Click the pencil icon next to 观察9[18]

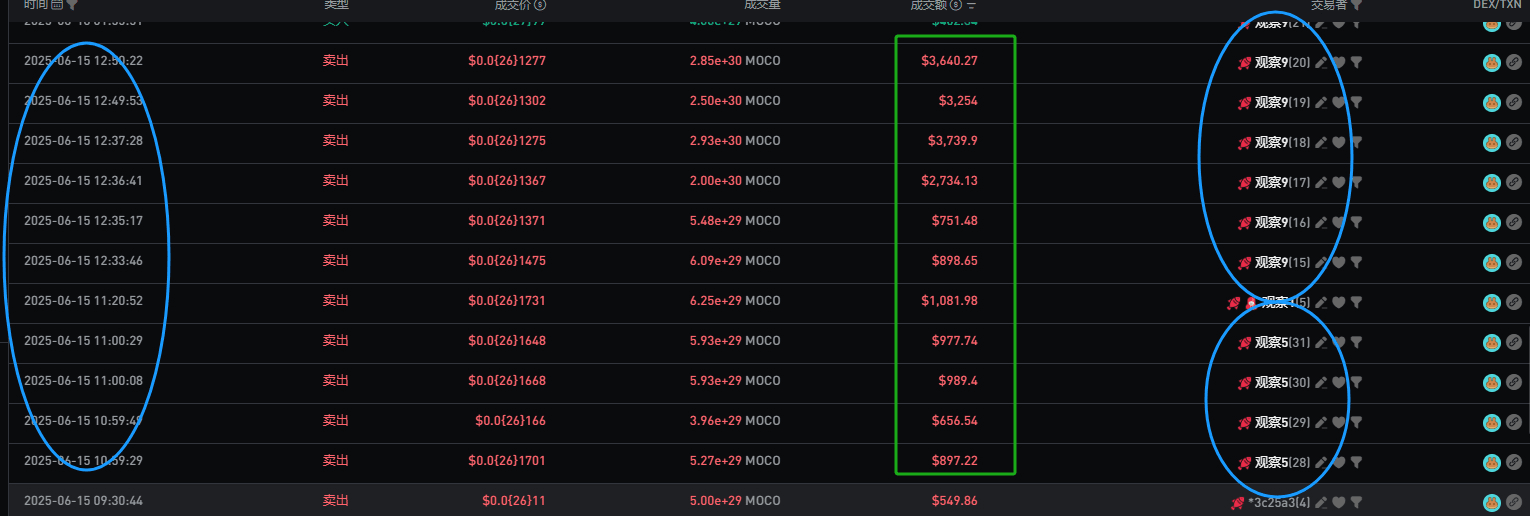click(1321, 142)
